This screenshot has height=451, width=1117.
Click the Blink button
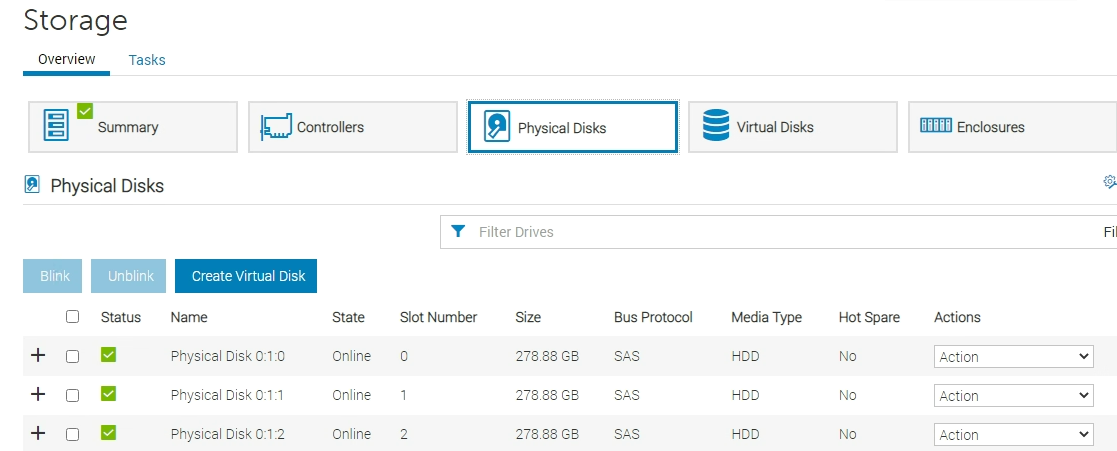[x=53, y=276]
